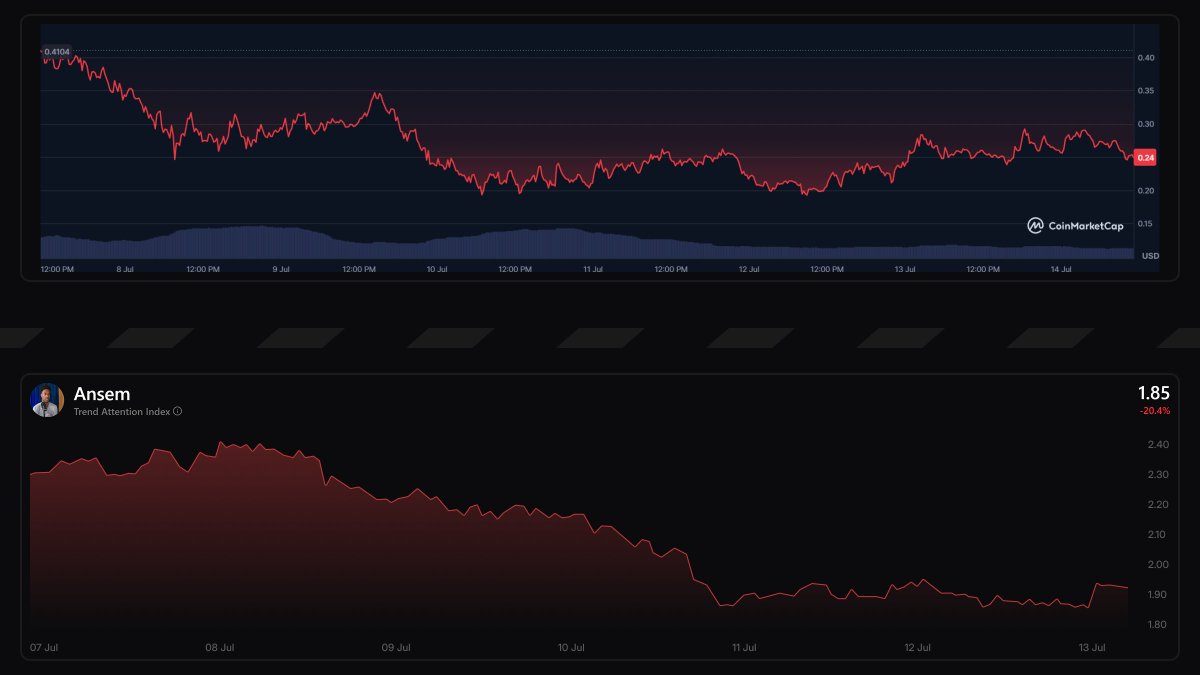This screenshot has height=675, width=1200.
Task: Click the 2.10 index axis label
Action: pos(1158,534)
